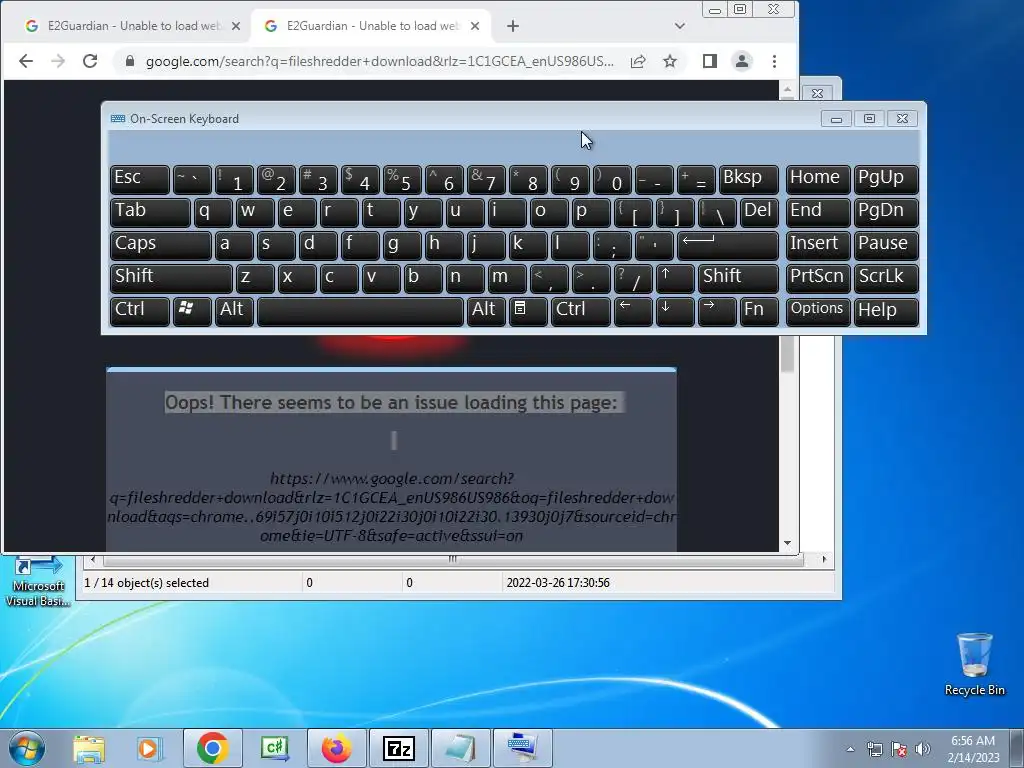Screen dimensions: 1024x768
Task: Click the Enter key arrow
Action: 728,245
